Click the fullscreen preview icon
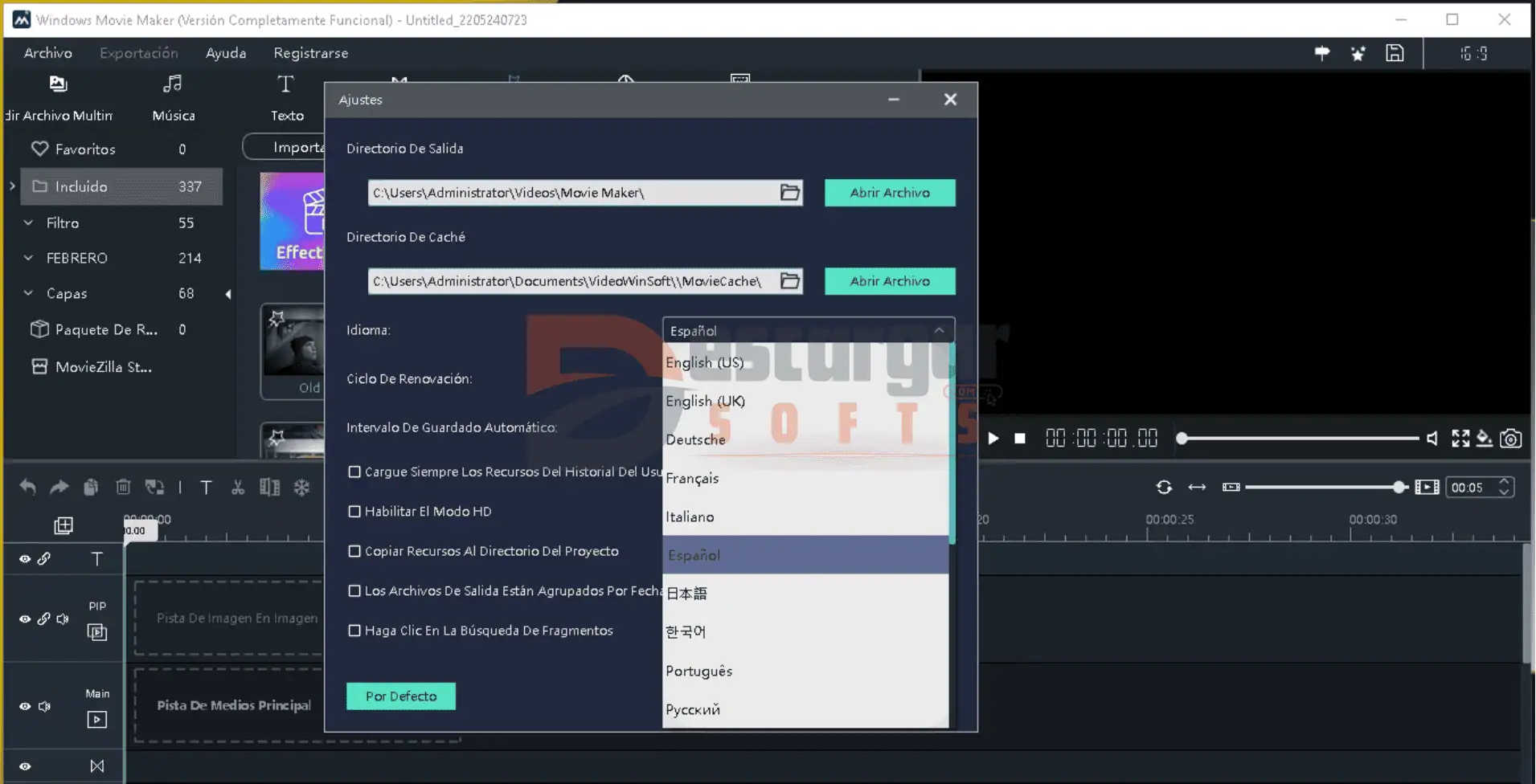Image resolution: width=1536 pixels, height=784 pixels. pyautogui.click(x=1460, y=439)
